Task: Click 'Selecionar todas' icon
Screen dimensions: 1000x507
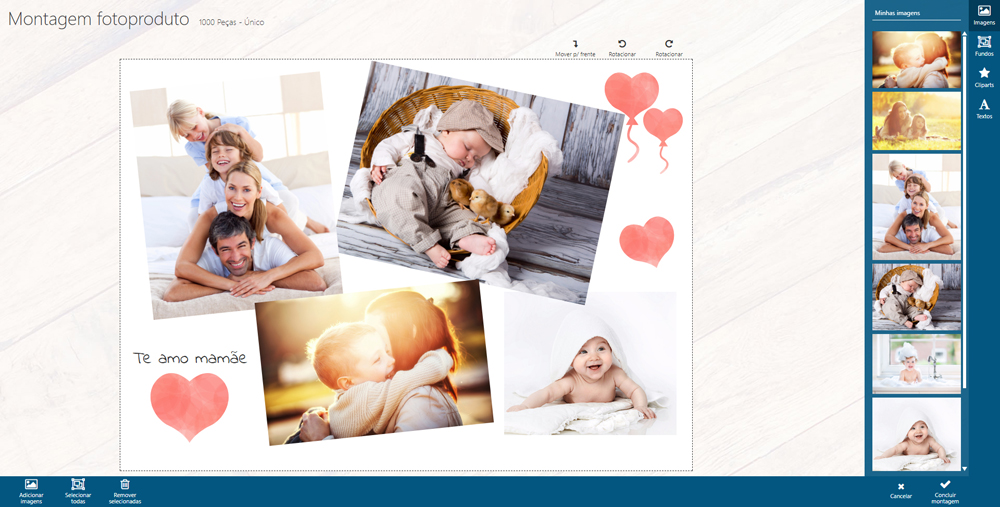Action: (x=78, y=485)
